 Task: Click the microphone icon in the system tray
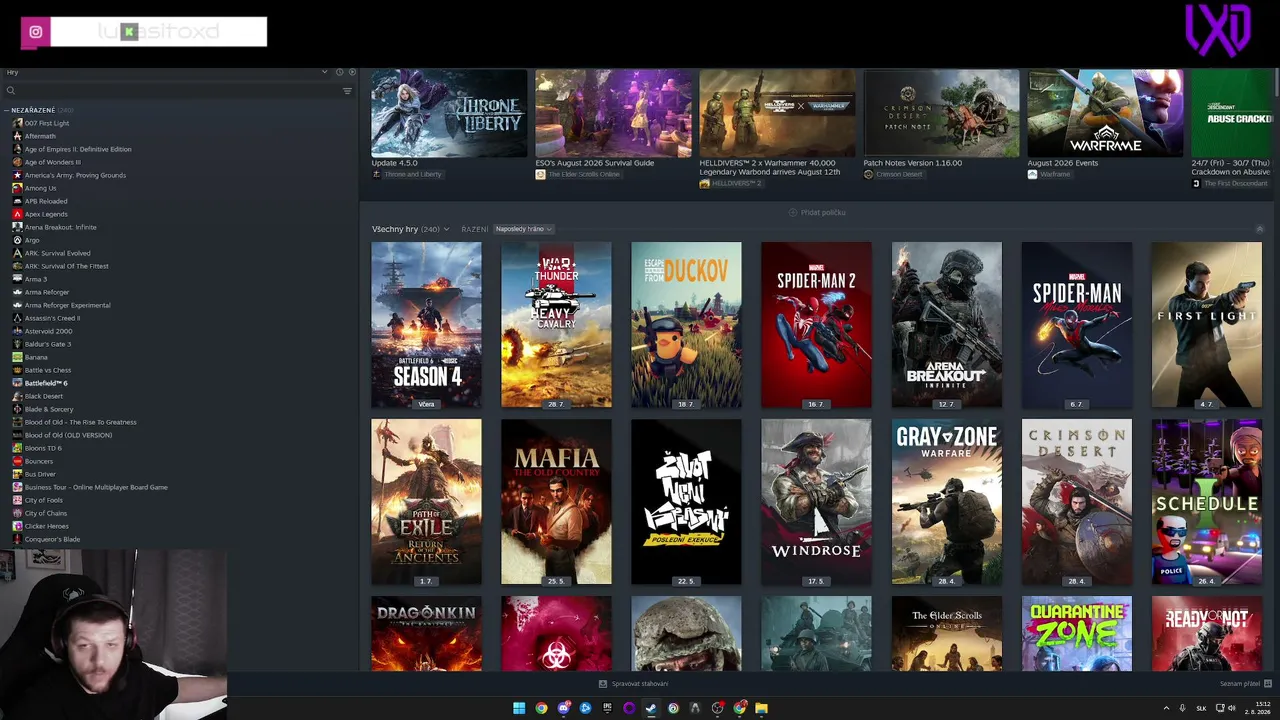pyautogui.click(x=1182, y=708)
